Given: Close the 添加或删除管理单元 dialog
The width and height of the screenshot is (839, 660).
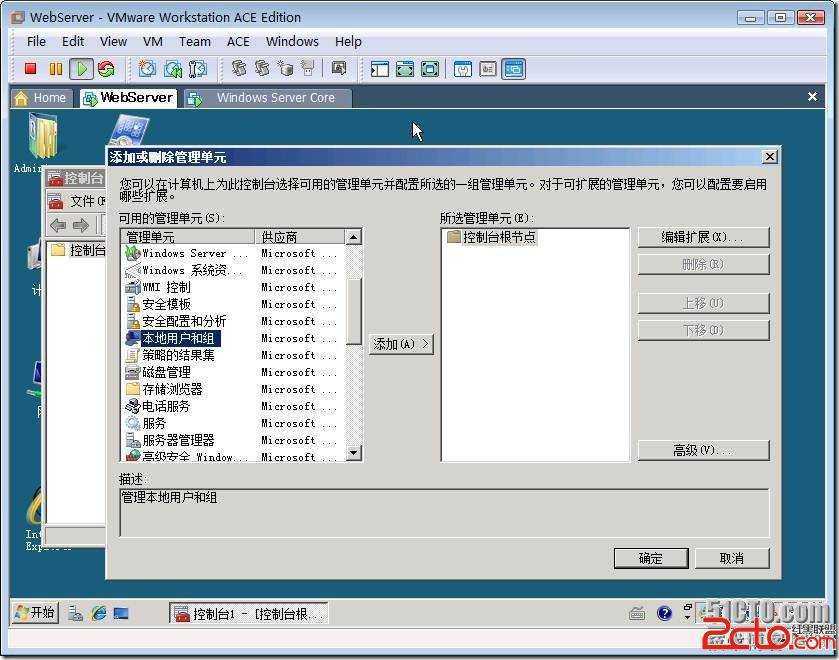Looking at the screenshot, I should point(769,156).
